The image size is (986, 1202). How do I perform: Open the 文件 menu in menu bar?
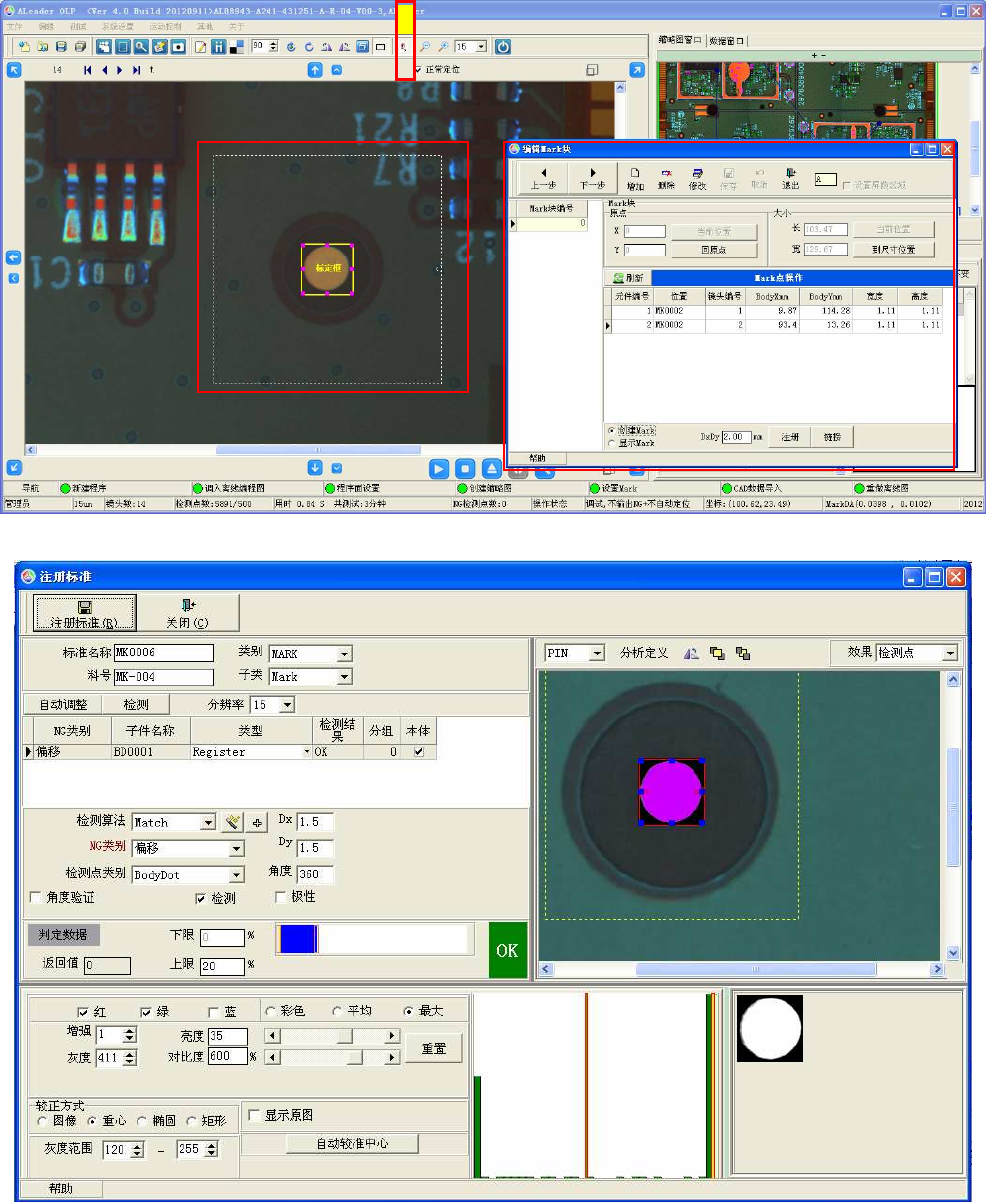(x=15, y=25)
